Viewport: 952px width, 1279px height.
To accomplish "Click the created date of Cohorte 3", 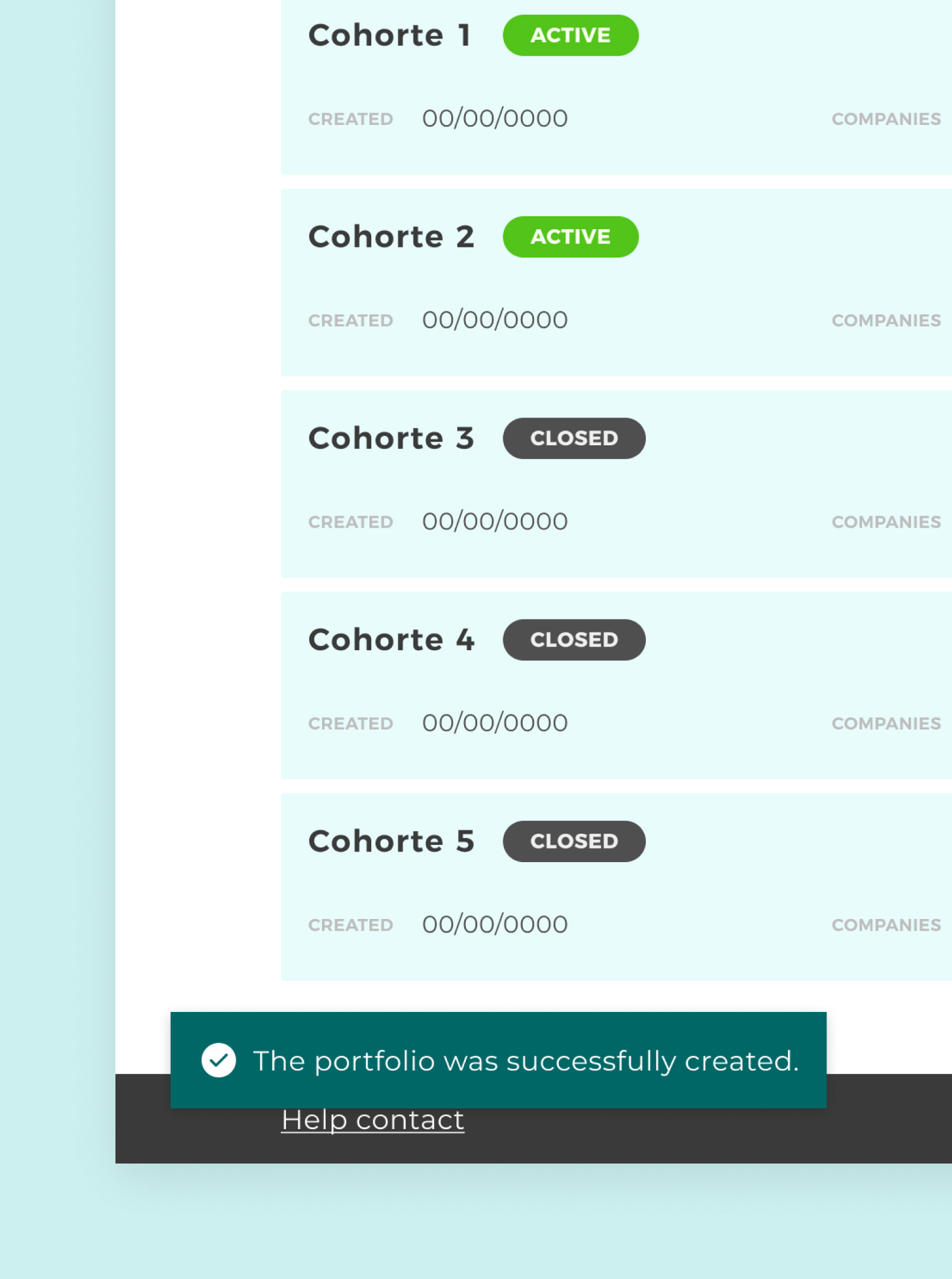I will click(x=494, y=521).
